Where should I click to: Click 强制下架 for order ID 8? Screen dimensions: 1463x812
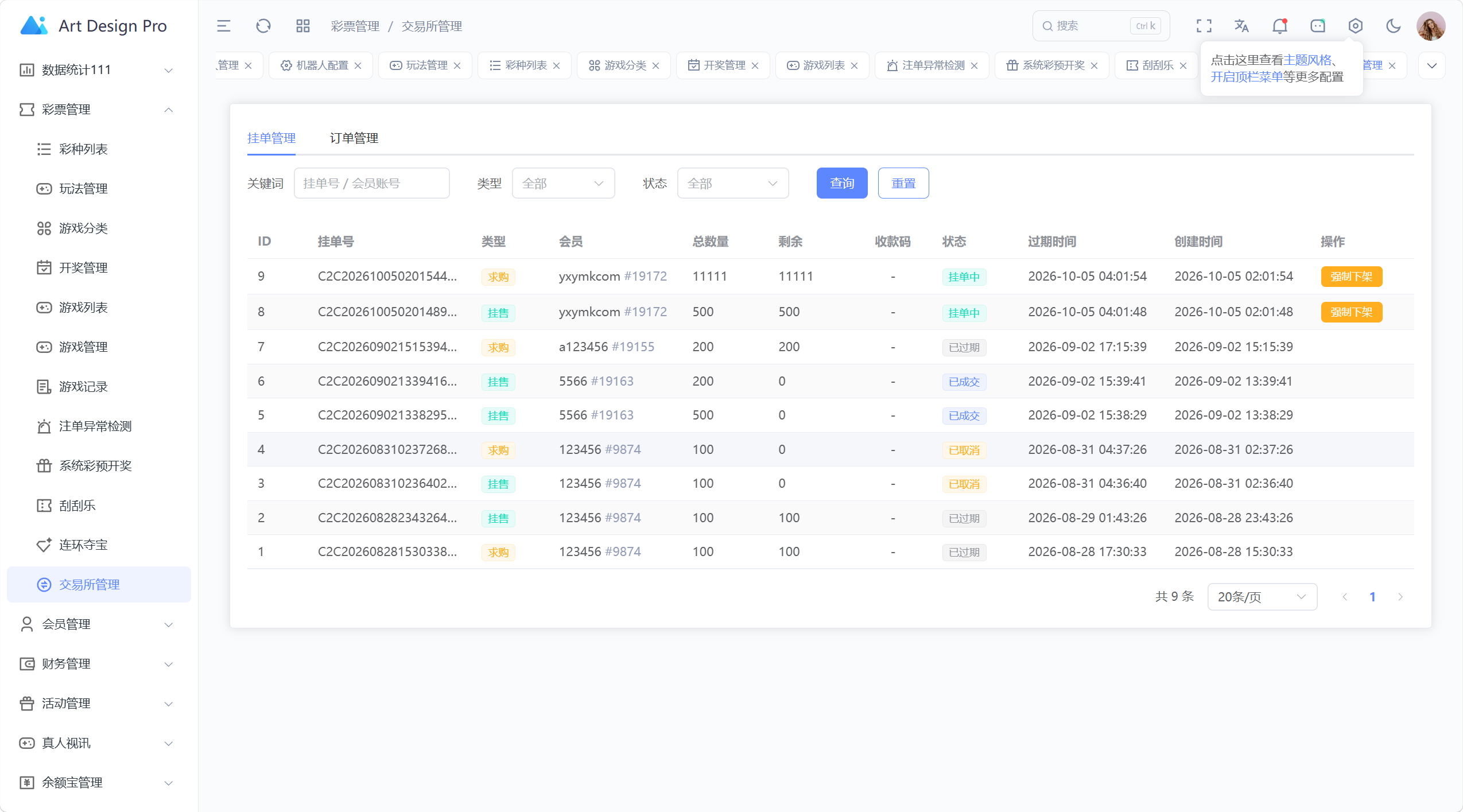tap(1351, 312)
